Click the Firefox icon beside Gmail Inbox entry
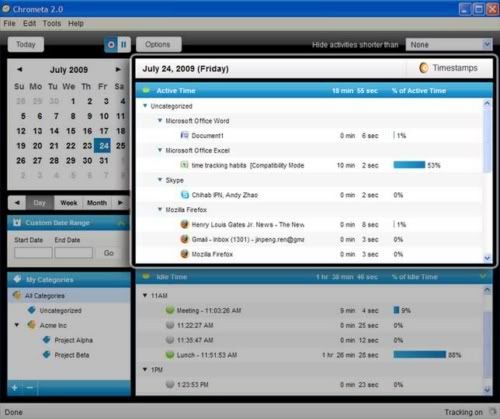The width and height of the screenshot is (500, 419). (x=184, y=239)
